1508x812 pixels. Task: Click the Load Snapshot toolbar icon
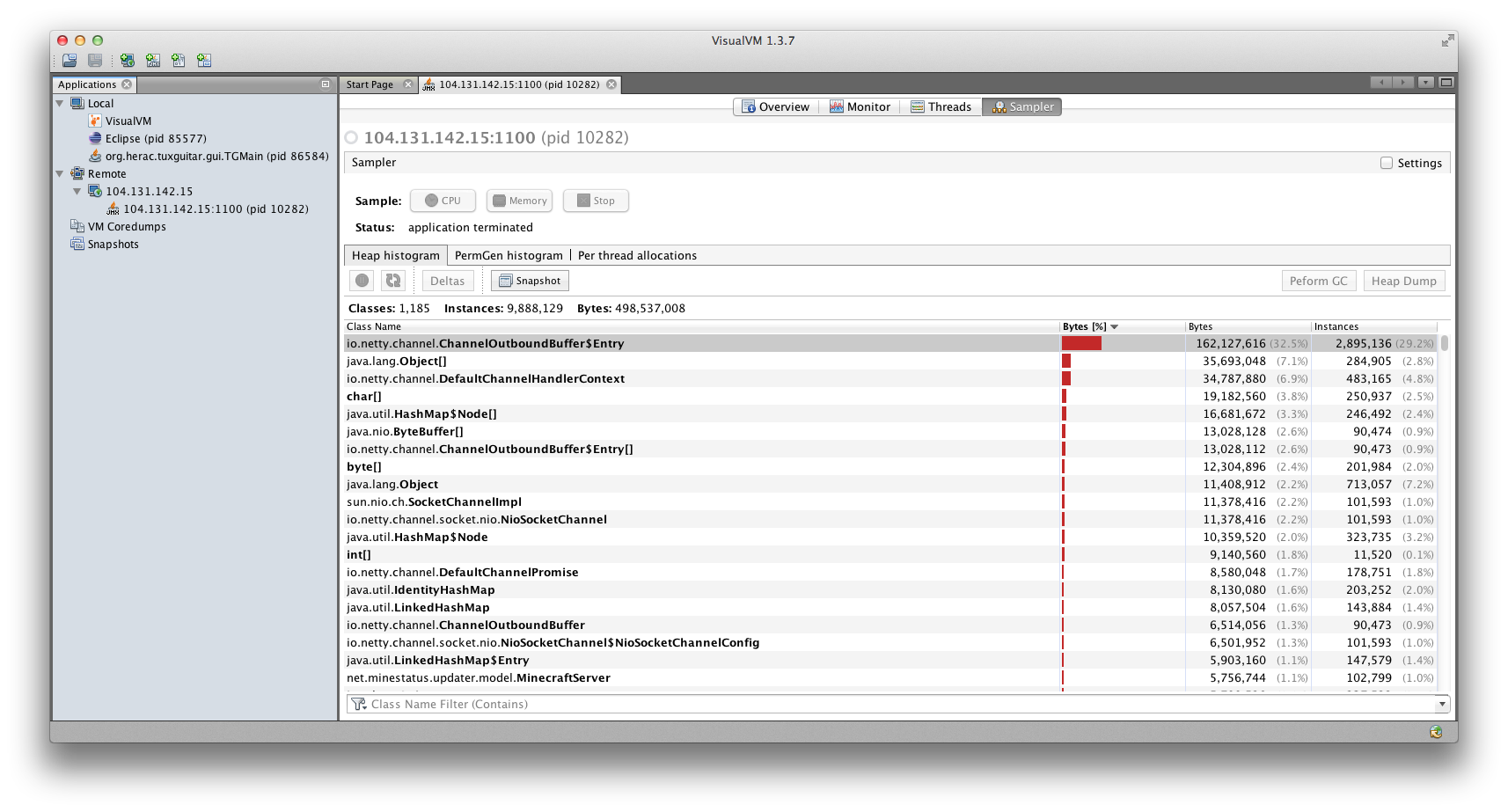tap(70, 61)
